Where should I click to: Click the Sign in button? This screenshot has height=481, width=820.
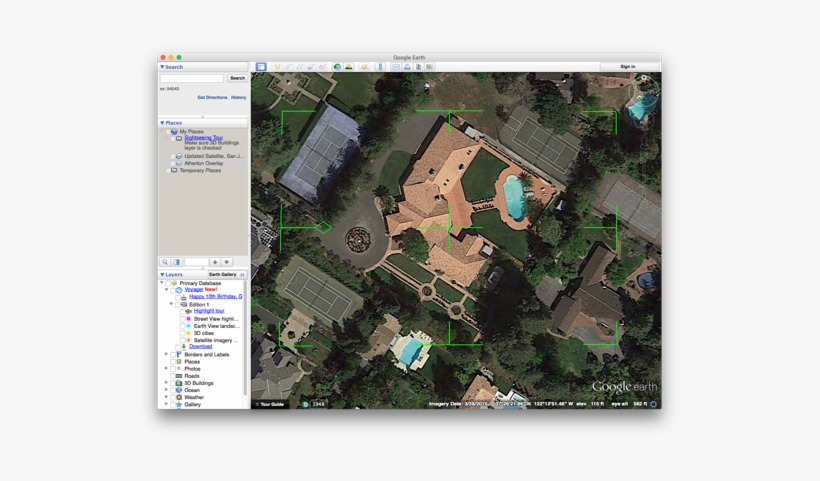pos(628,67)
